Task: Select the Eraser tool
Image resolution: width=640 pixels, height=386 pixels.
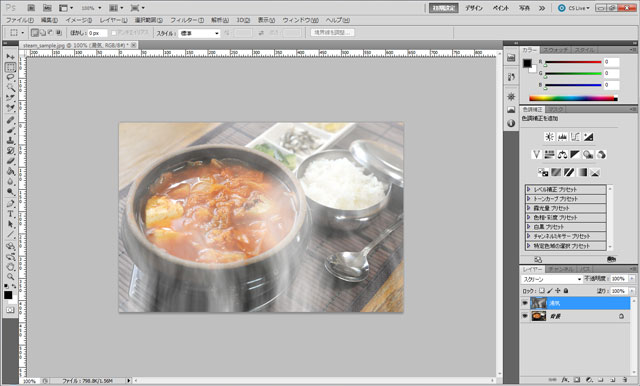Action: [10, 162]
